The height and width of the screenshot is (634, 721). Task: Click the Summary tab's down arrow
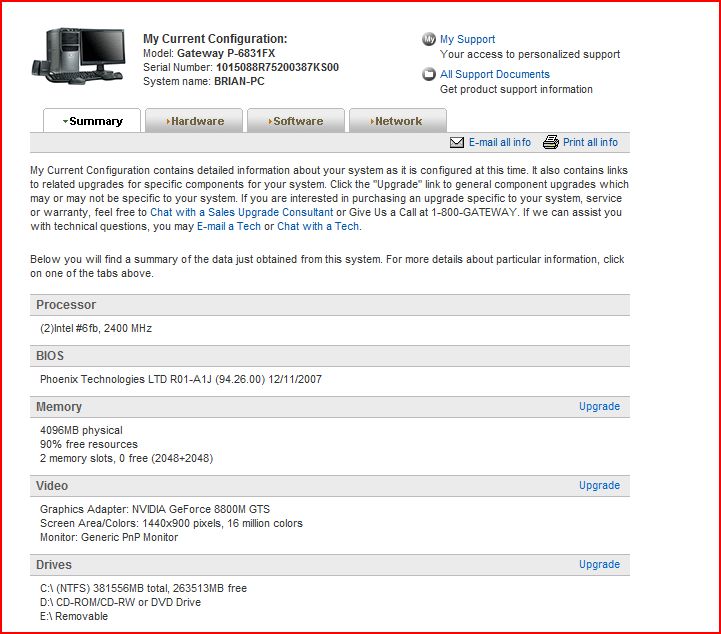click(65, 121)
